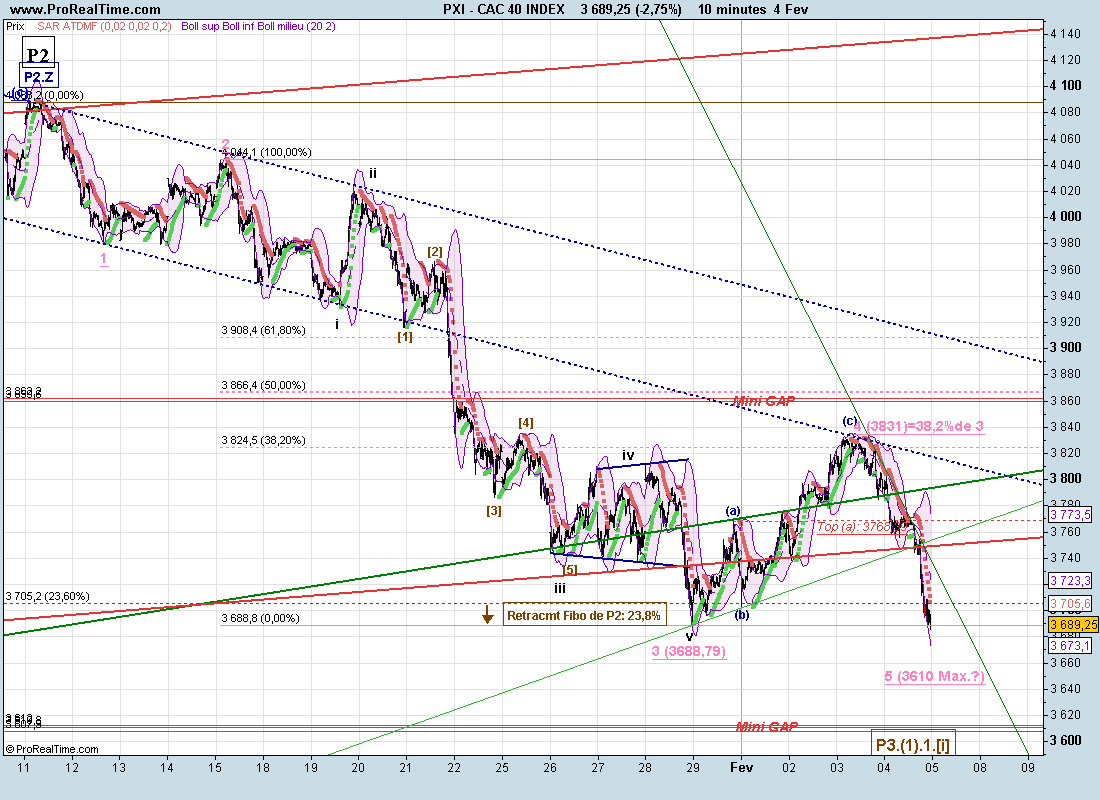Click the 'Top (a): 3768' red annotation
Image resolution: width=1100 pixels, height=800 pixels.
click(x=852, y=526)
